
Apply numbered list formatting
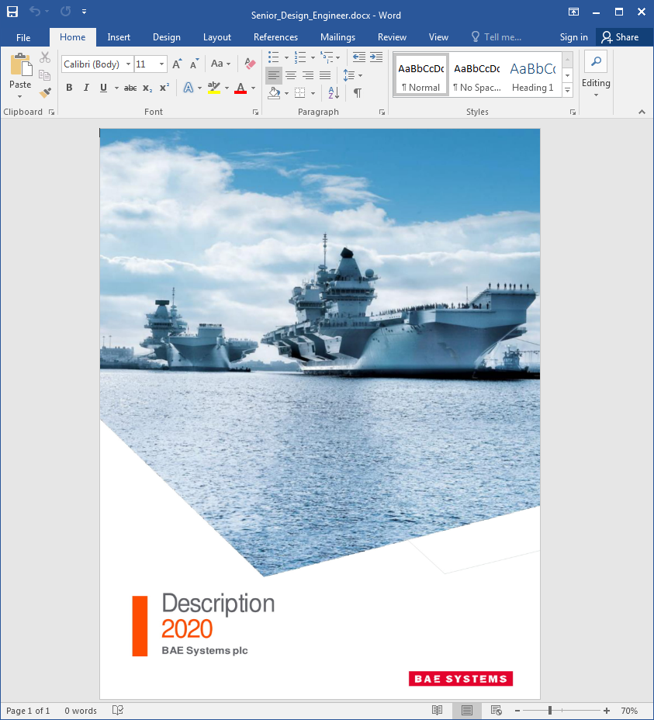point(300,57)
